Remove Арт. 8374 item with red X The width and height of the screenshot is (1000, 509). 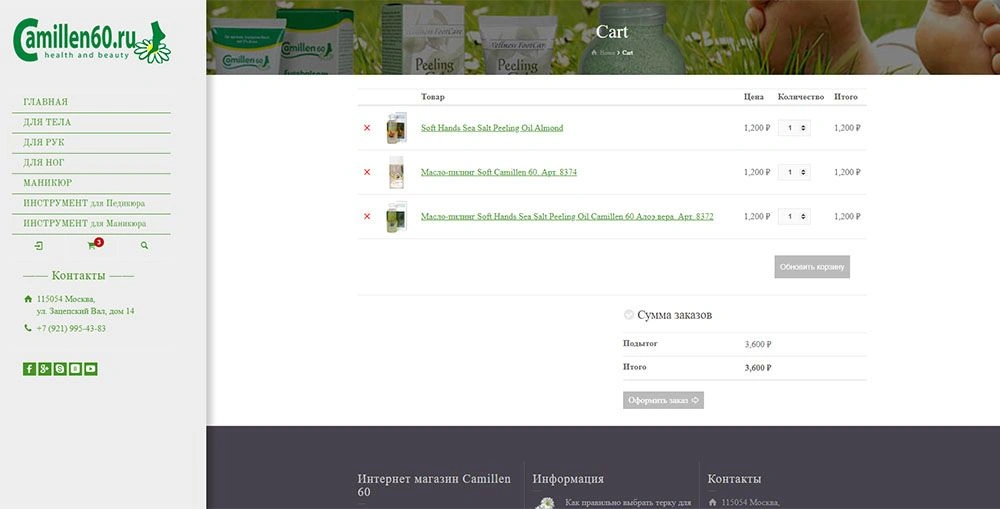(367, 172)
